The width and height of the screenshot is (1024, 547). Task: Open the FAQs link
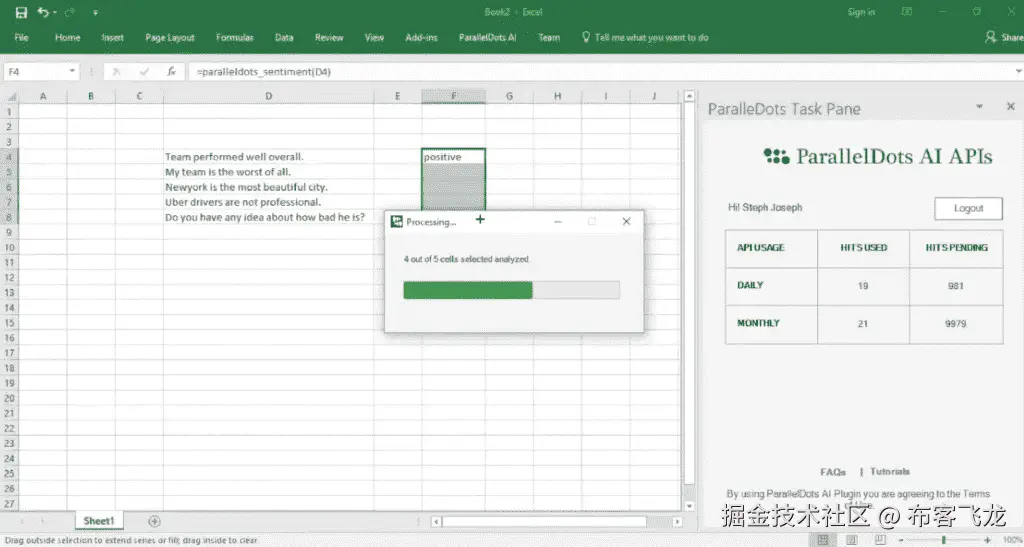[833, 472]
